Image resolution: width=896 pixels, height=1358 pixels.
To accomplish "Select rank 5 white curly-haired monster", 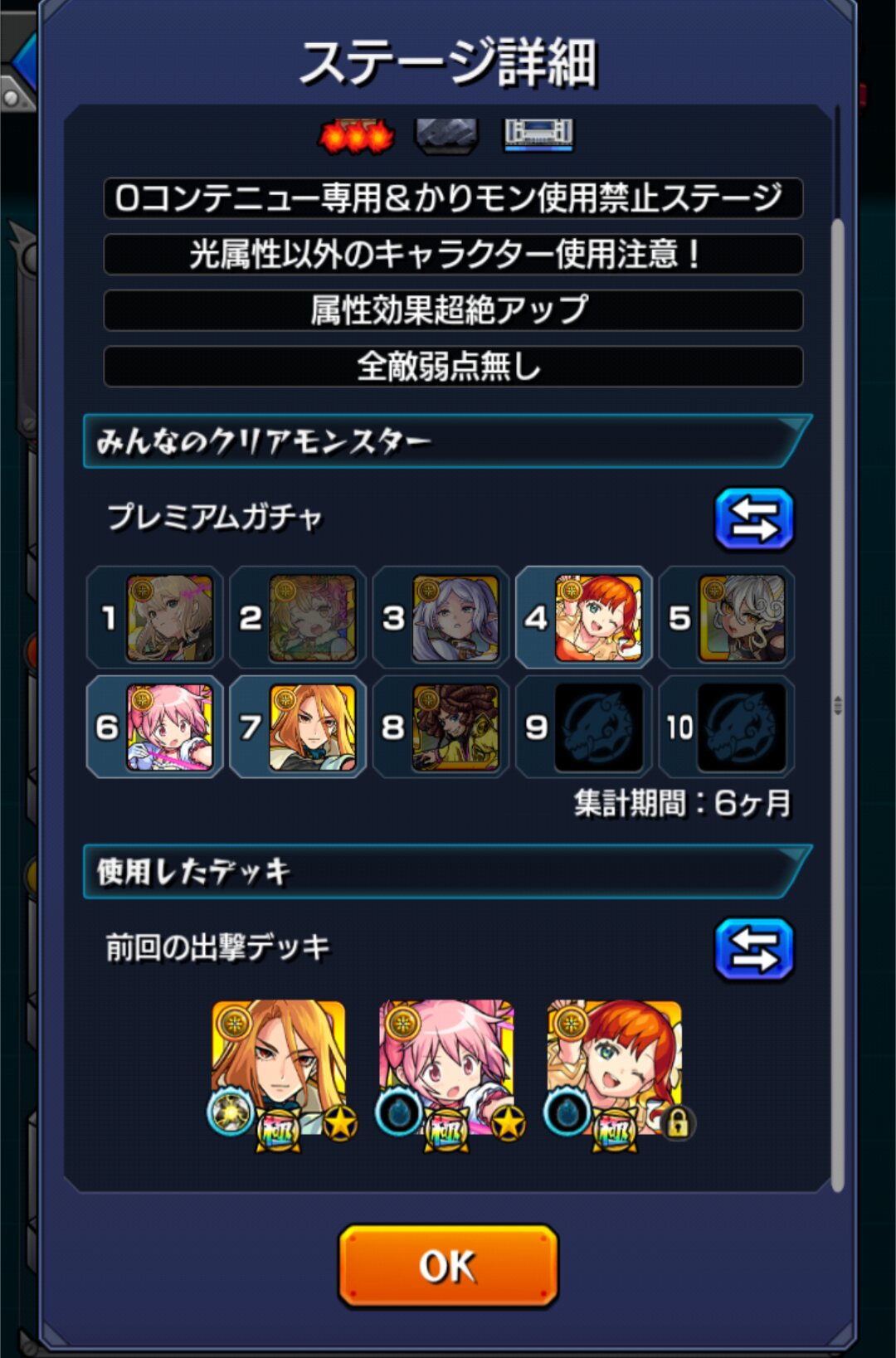I will point(742,618).
